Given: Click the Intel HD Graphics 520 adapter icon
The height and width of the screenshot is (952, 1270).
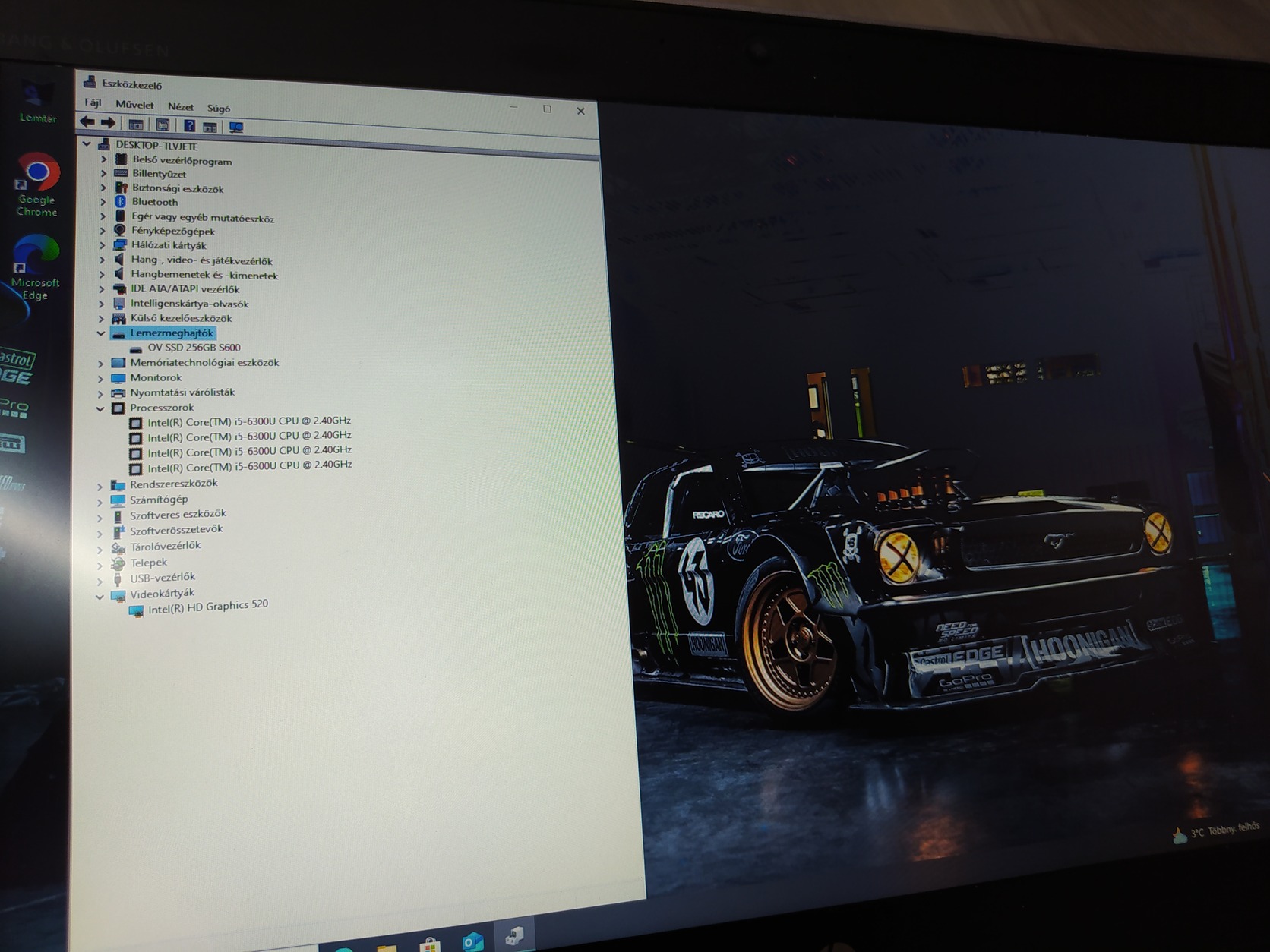Looking at the screenshot, I should point(136,610).
